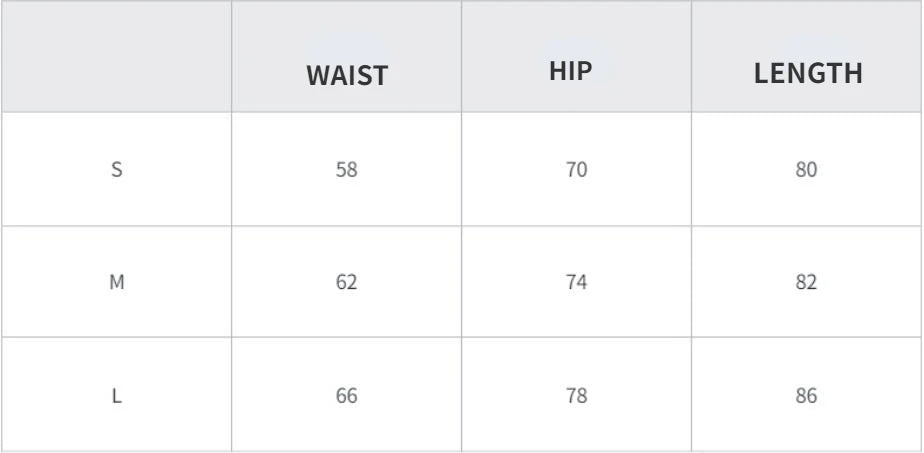Select the cell showing 74

coord(576,282)
